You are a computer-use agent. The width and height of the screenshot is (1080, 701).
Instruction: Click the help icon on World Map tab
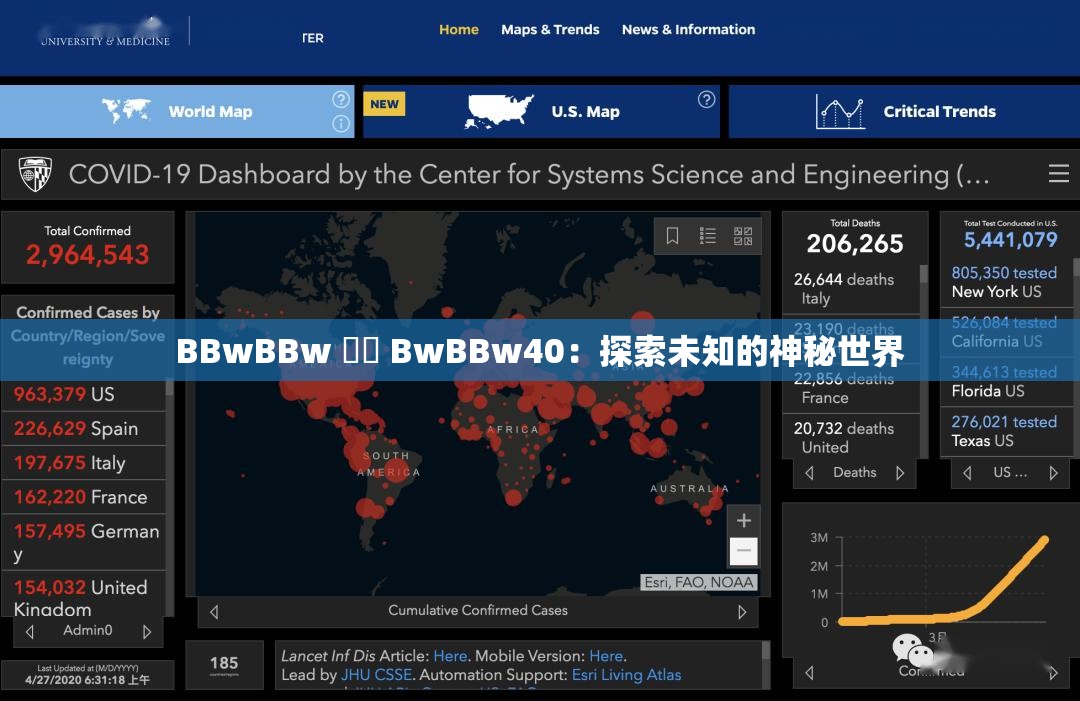[341, 100]
